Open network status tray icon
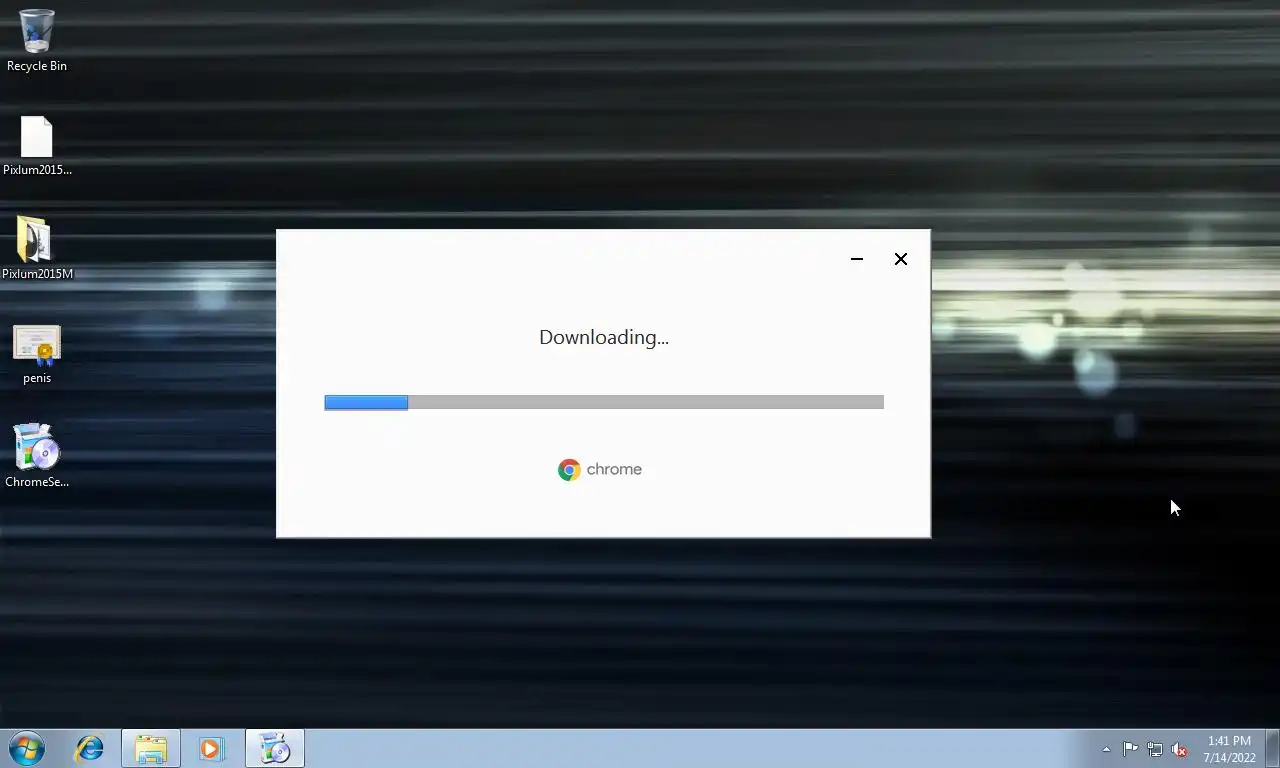The image size is (1280, 768). [x=1155, y=749]
